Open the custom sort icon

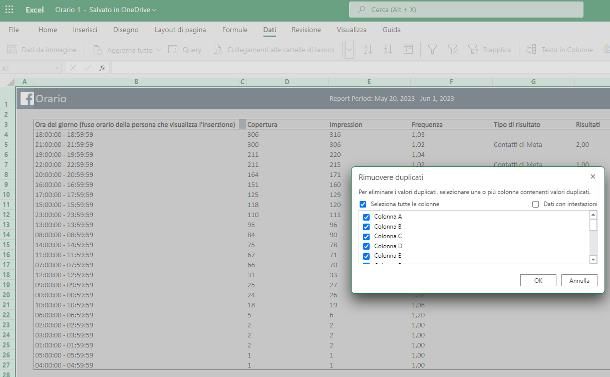coord(408,49)
